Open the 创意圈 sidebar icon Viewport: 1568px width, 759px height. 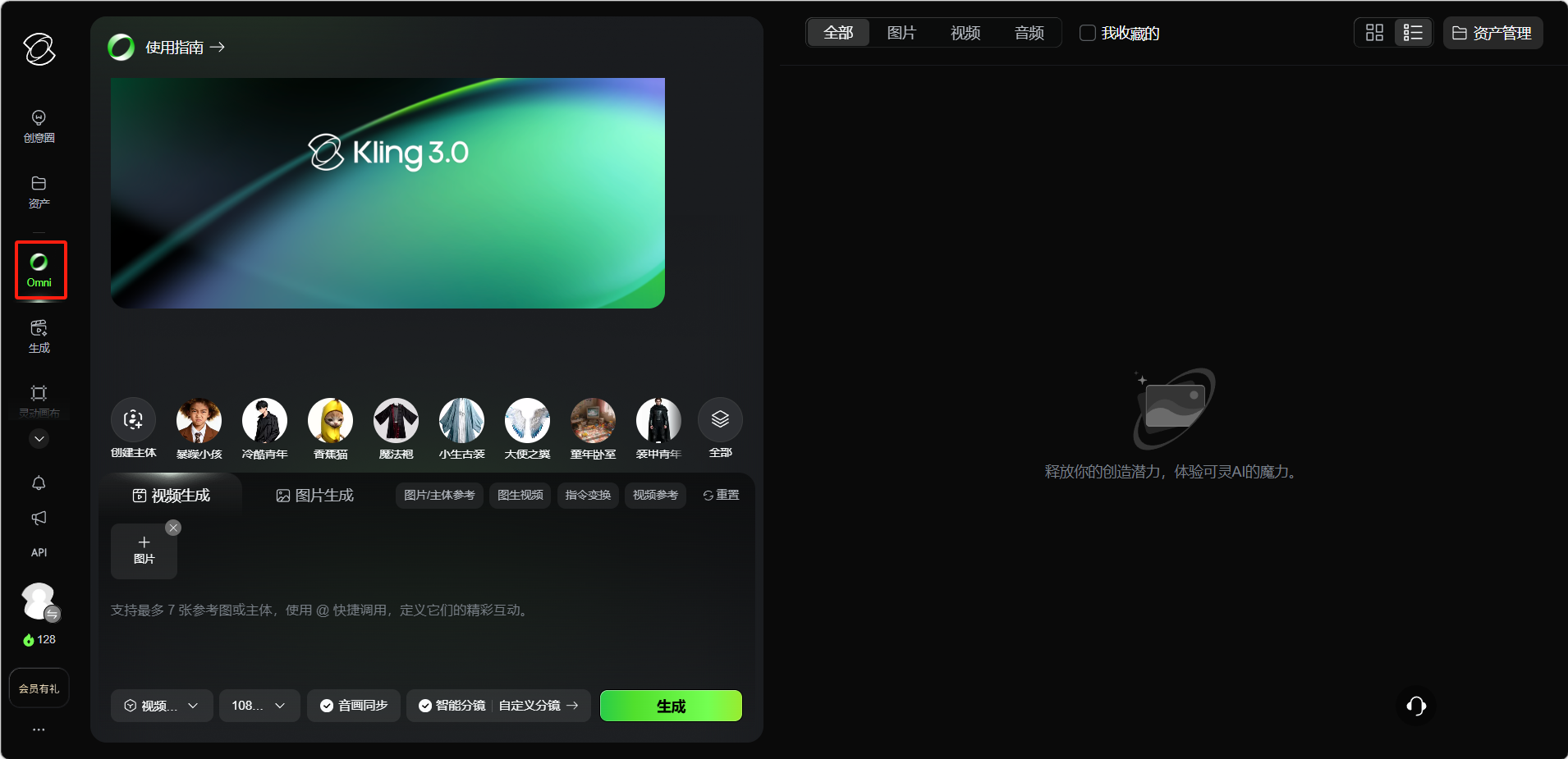point(39,126)
